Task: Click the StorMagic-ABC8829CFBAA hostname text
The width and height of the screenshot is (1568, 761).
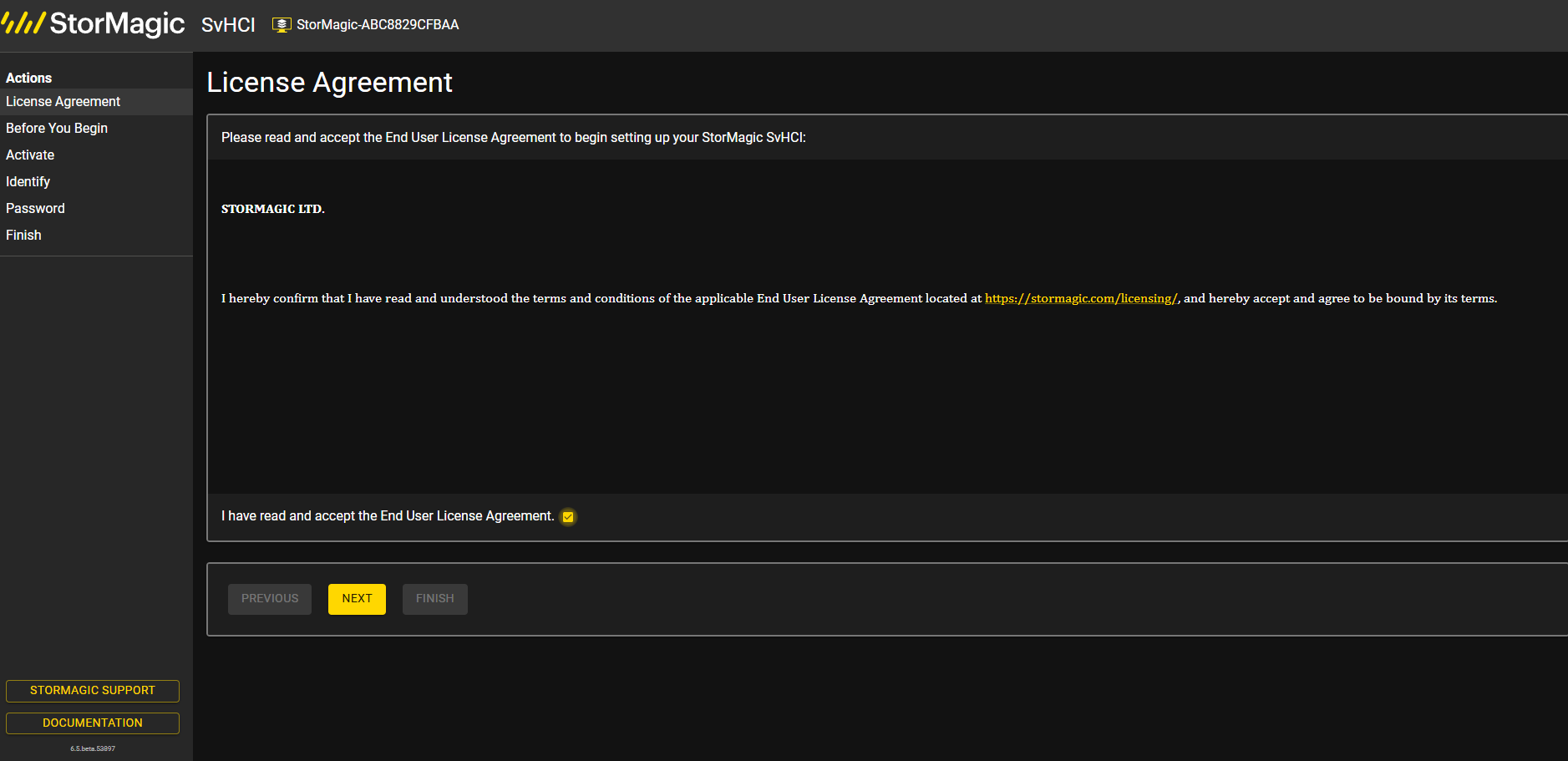Action: 378,25
